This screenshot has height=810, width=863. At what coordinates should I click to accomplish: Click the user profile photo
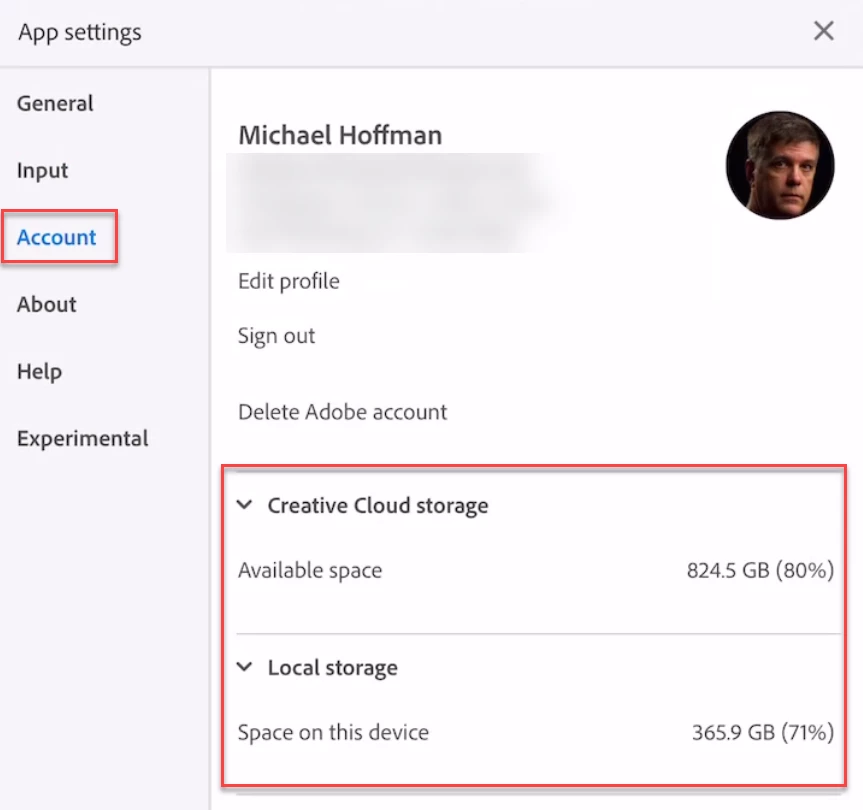[780, 165]
